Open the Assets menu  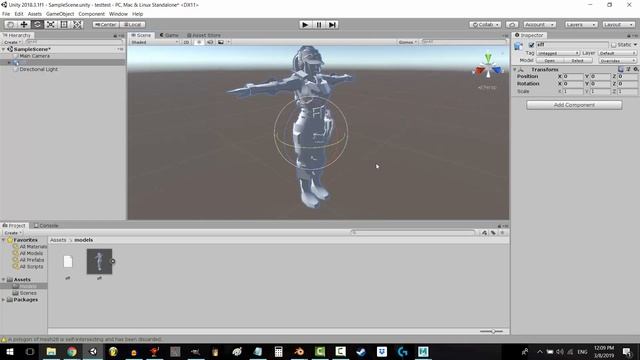pyautogui.click(x=35, y=14)
